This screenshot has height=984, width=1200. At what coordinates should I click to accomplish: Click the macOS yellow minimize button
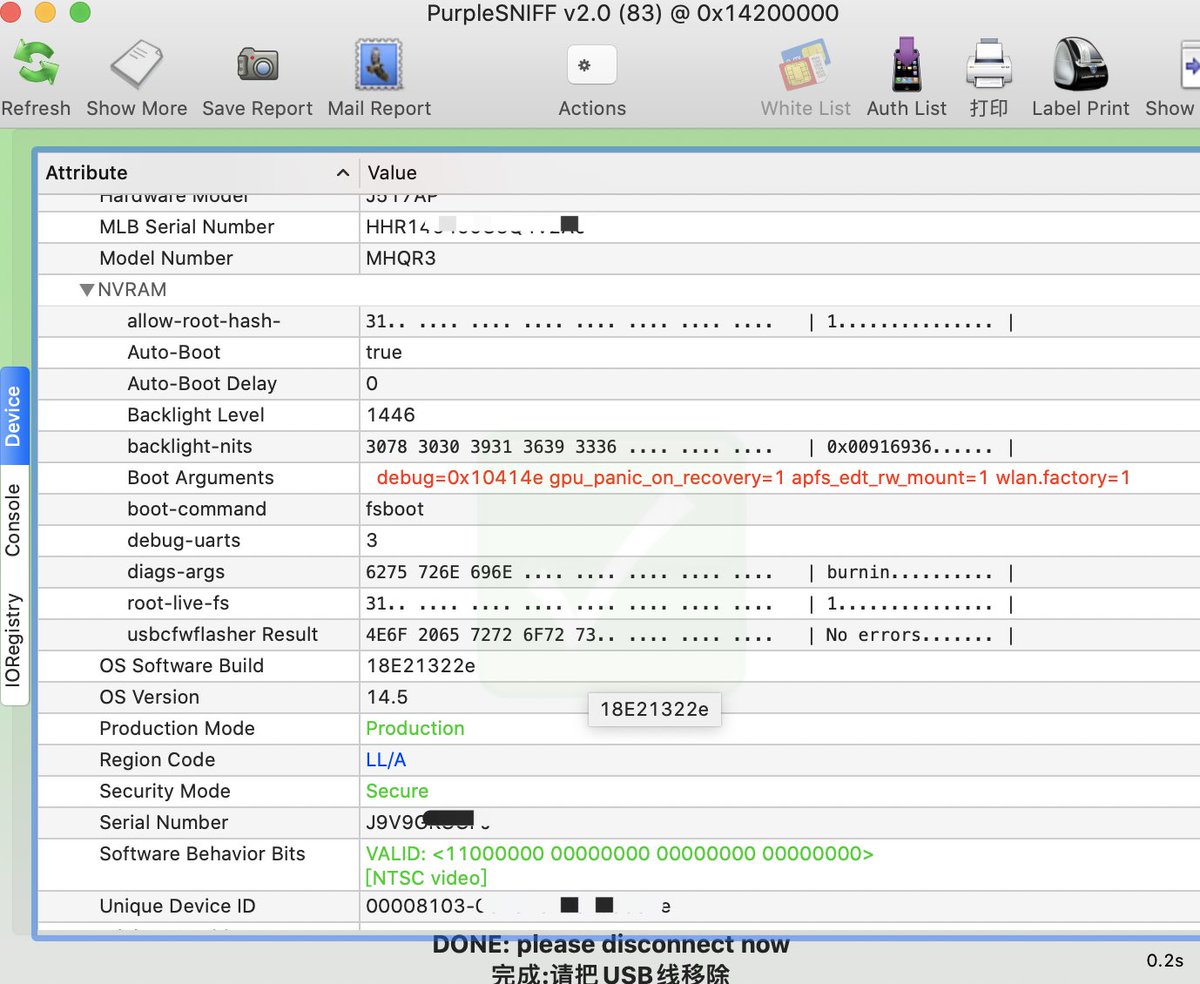[45, 13]
